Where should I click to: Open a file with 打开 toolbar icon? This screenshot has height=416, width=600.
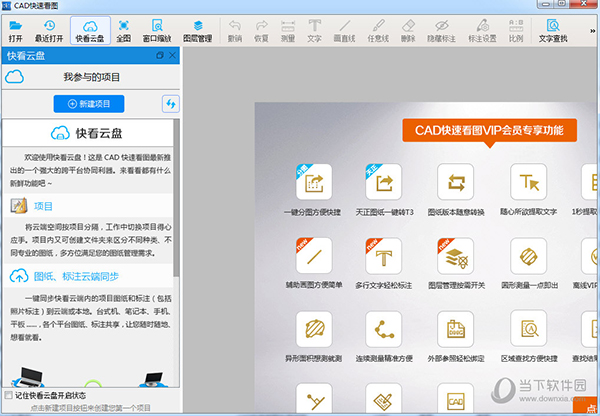click(x=16, y=31)
